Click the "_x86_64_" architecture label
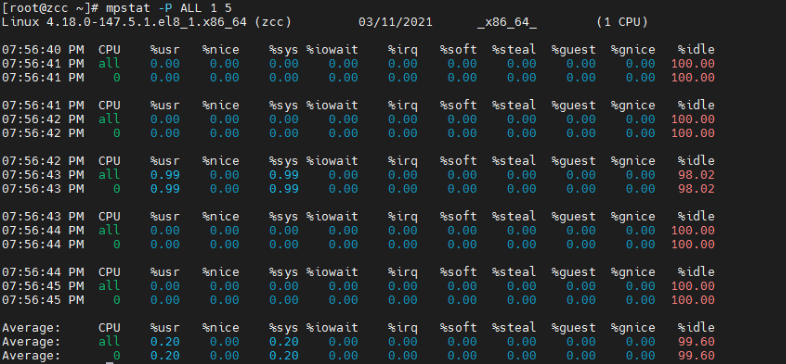This screenshot has width=786, height=364. (x=507, y=23)
